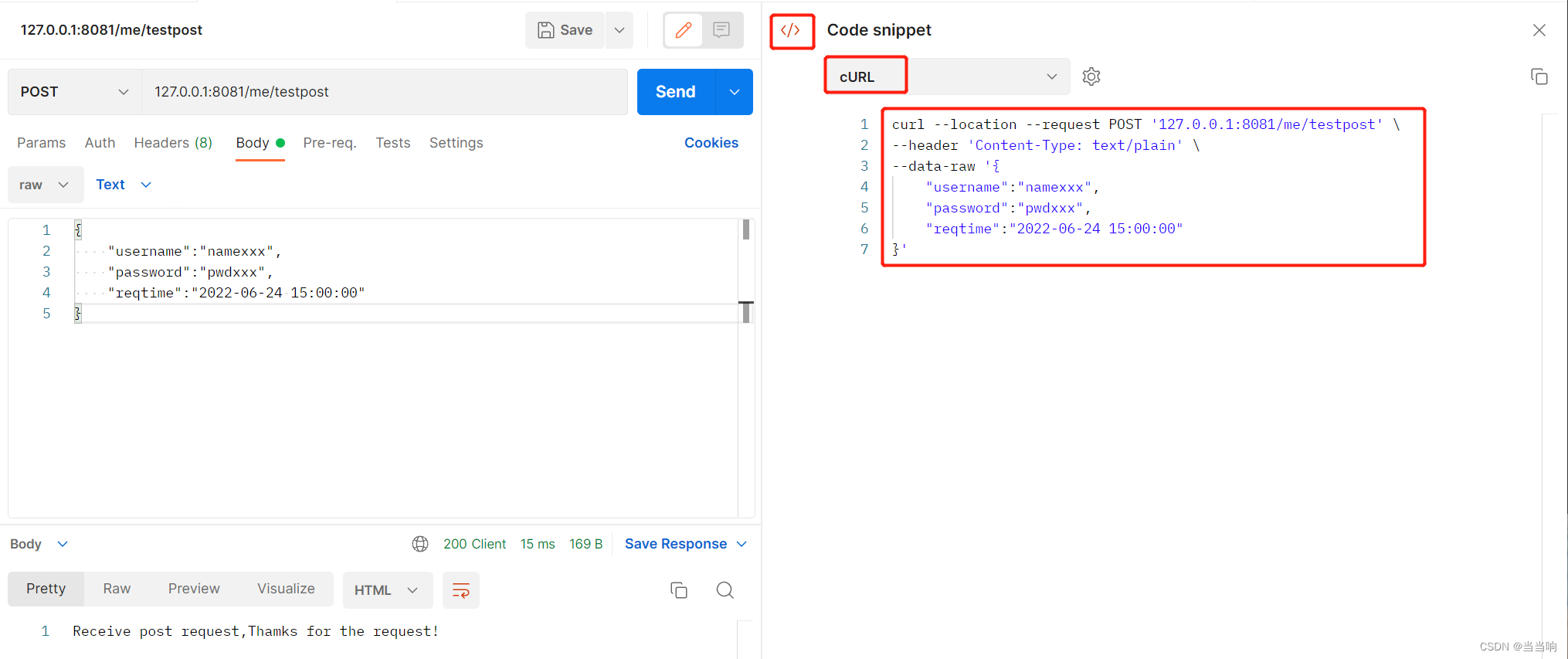Copy the response body icon

point(679,590)
